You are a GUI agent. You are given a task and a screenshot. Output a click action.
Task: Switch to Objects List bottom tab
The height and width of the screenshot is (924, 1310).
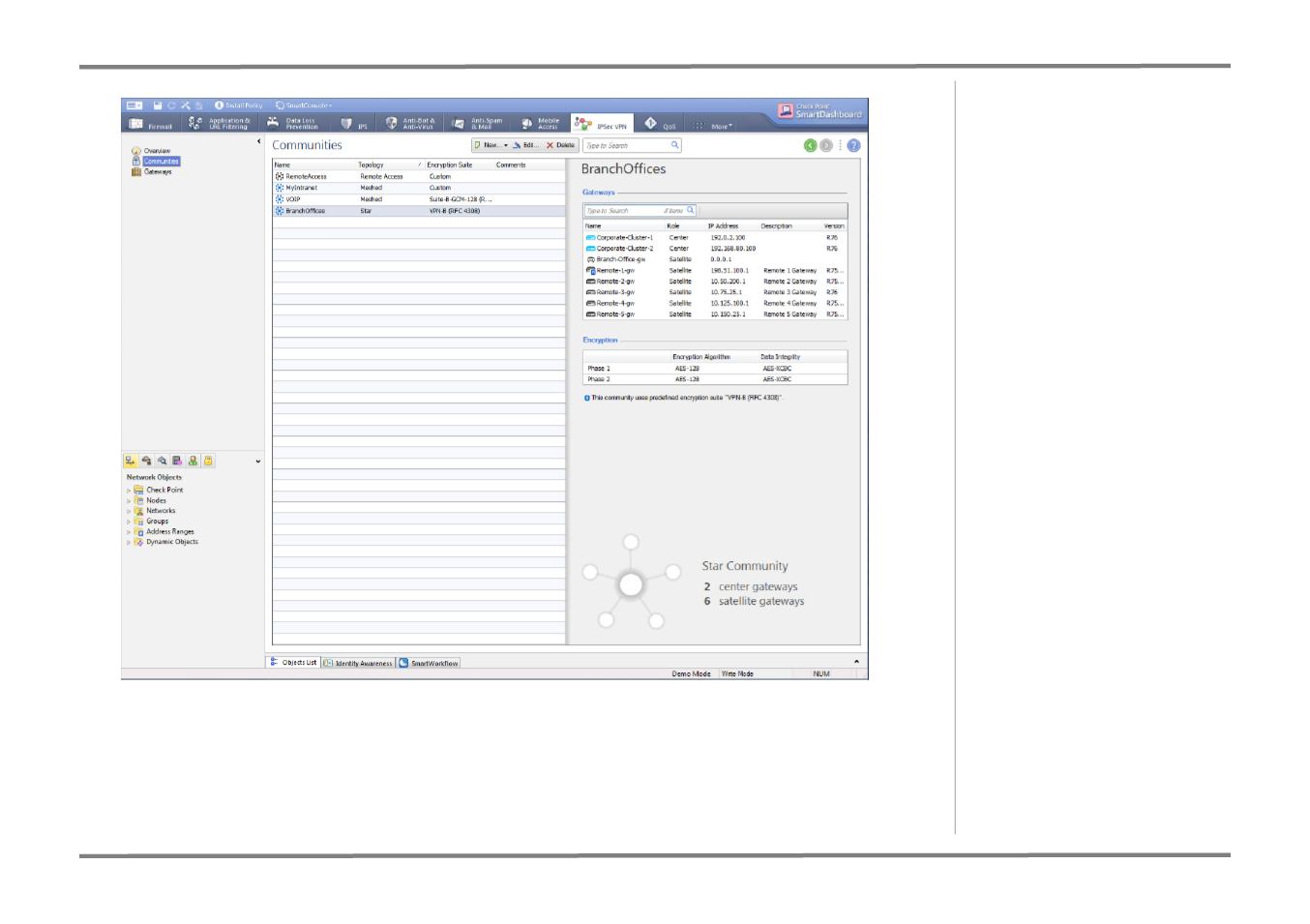293,663
